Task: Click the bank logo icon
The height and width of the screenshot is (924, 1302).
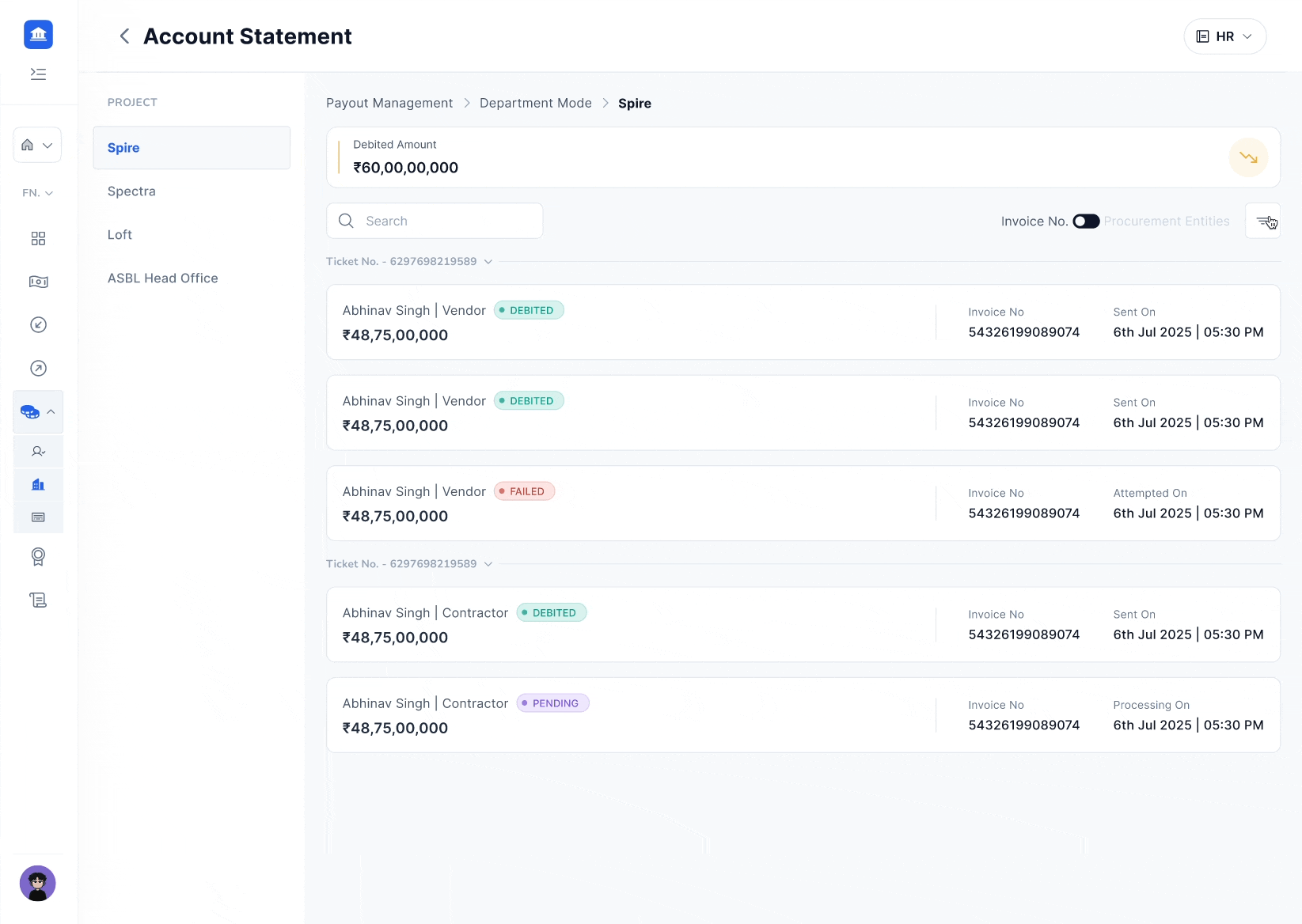Action: [38, 35]
